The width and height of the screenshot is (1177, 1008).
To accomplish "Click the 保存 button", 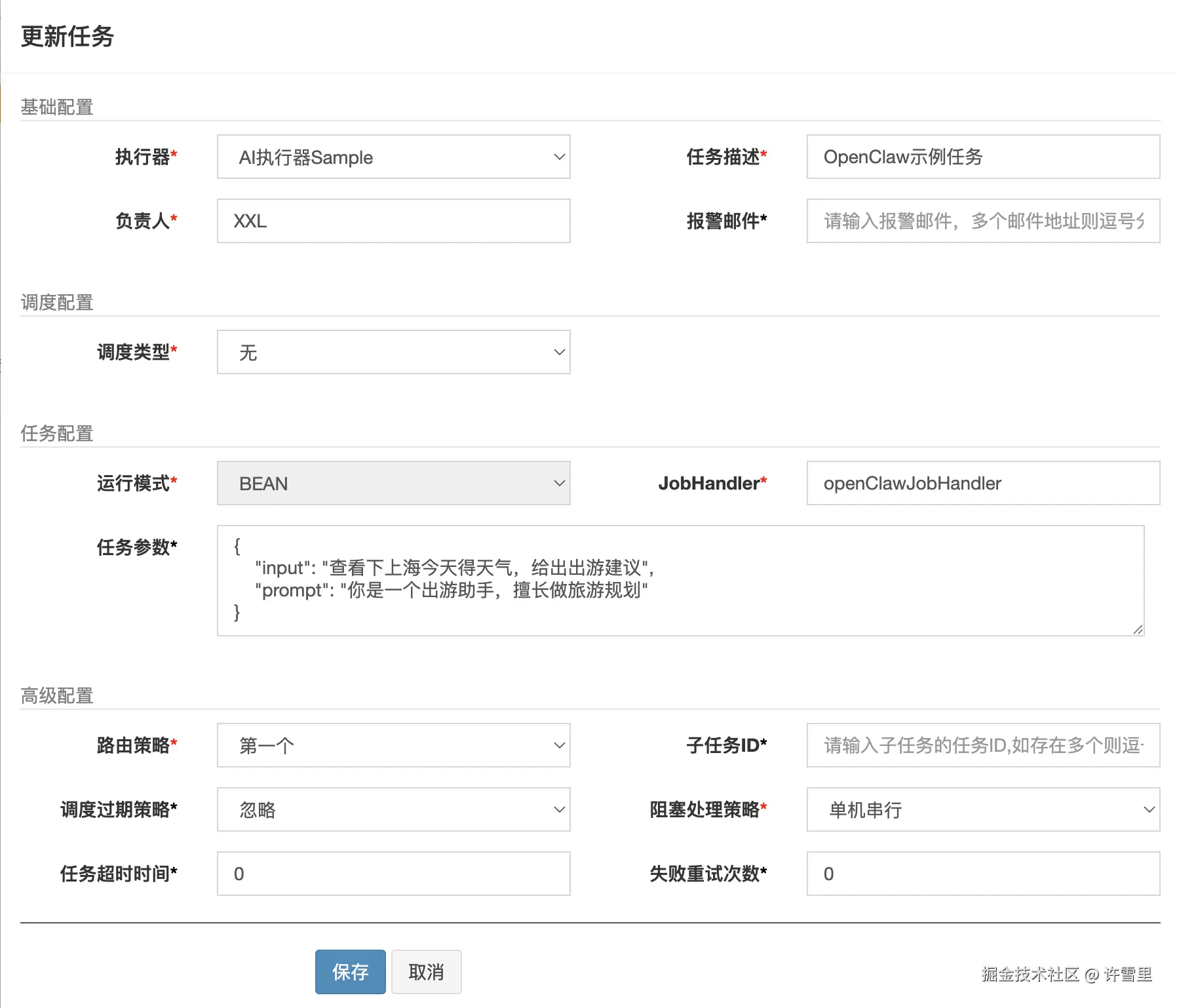I will tap(350, 972).
